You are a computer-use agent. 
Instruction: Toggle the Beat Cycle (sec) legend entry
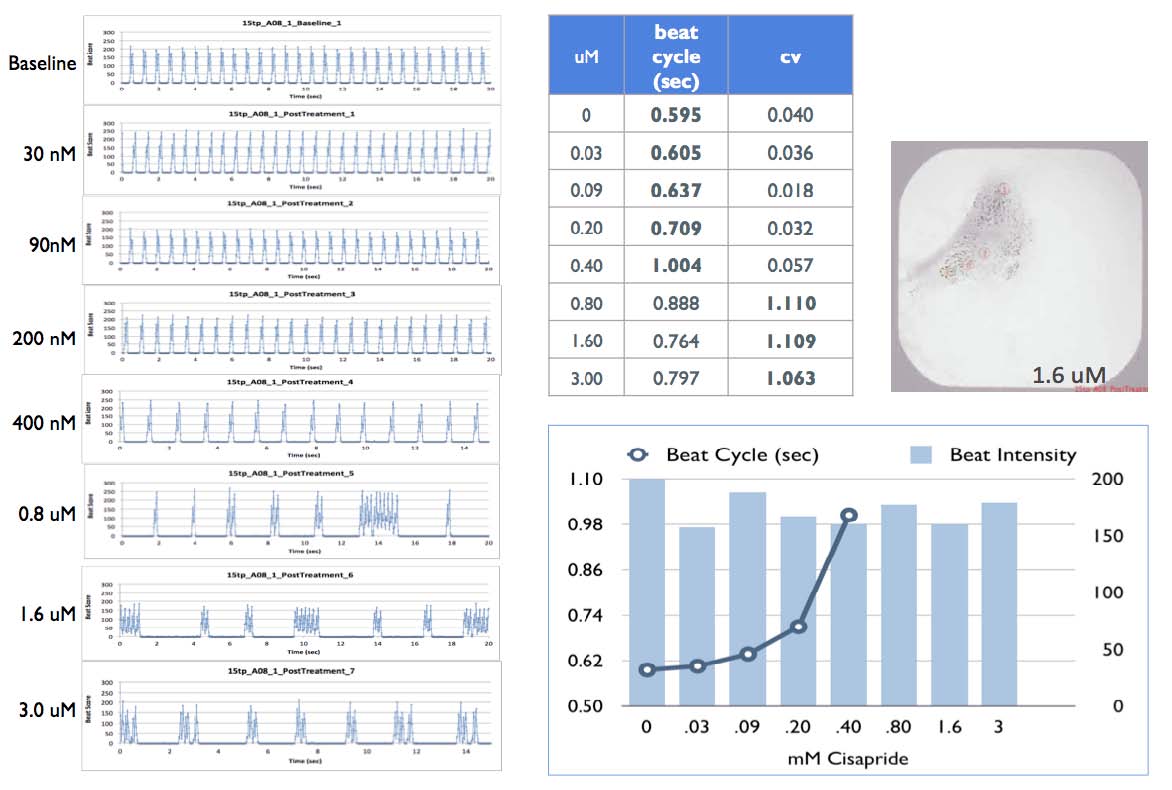point(744,454)
